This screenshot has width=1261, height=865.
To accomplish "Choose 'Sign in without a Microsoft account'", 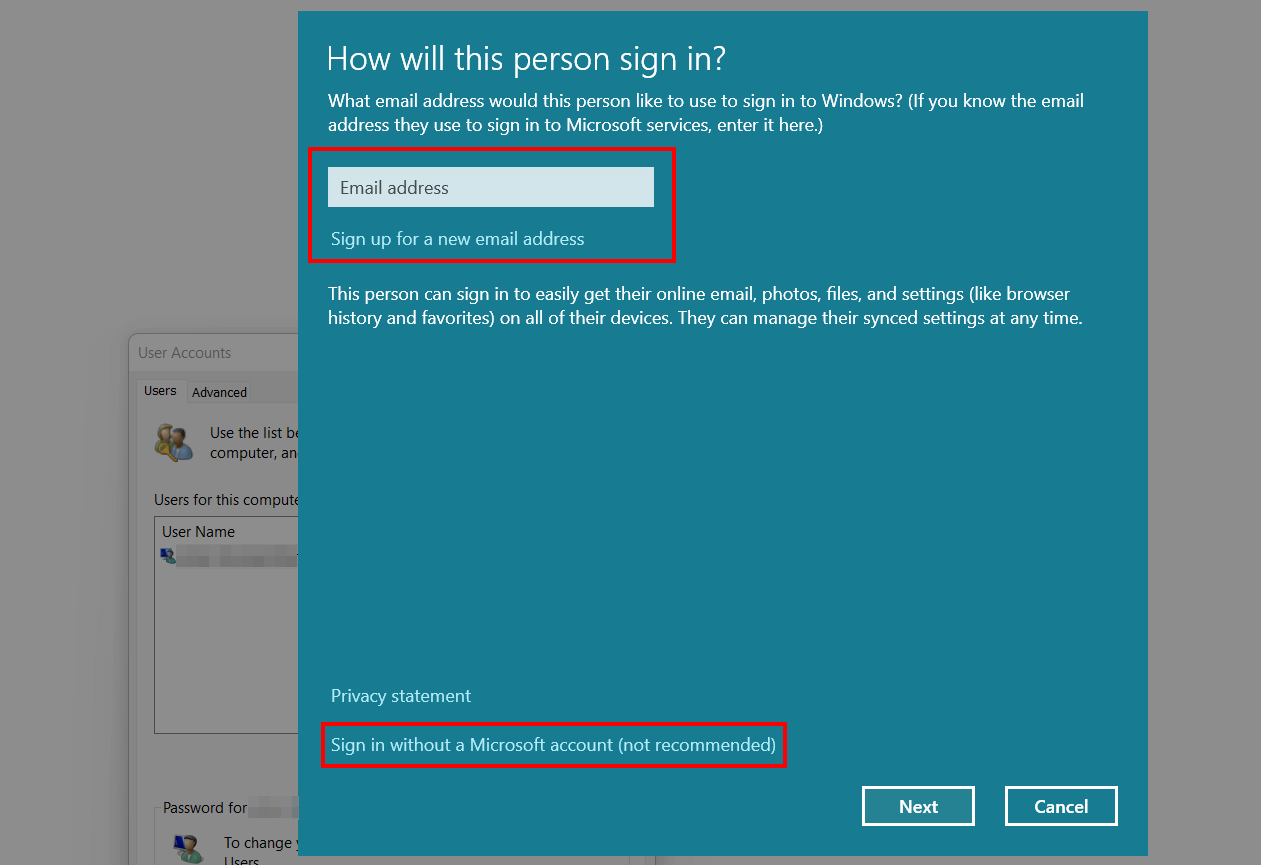I will coord(553,745).
